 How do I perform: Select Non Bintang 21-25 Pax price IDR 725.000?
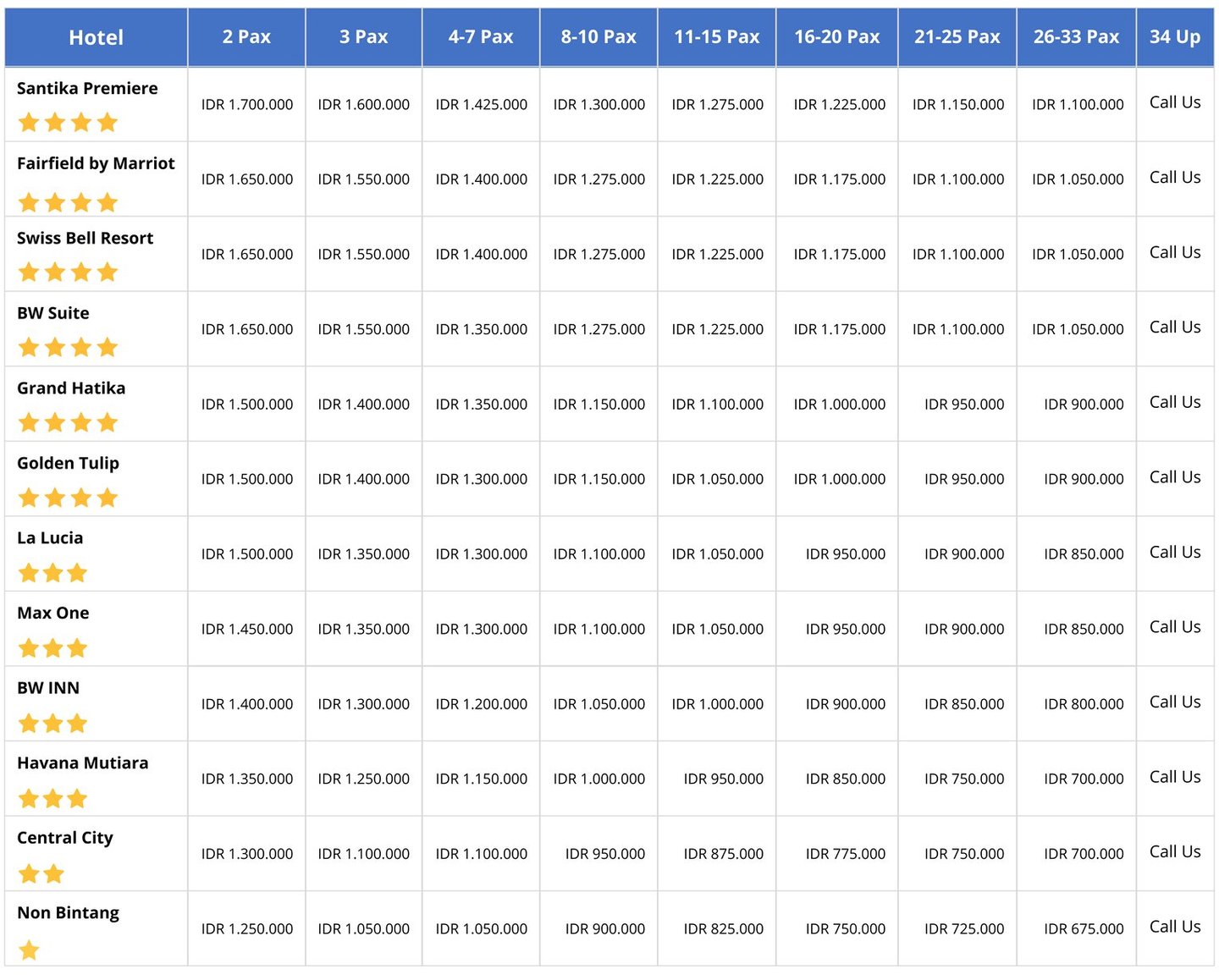[964, 929]
